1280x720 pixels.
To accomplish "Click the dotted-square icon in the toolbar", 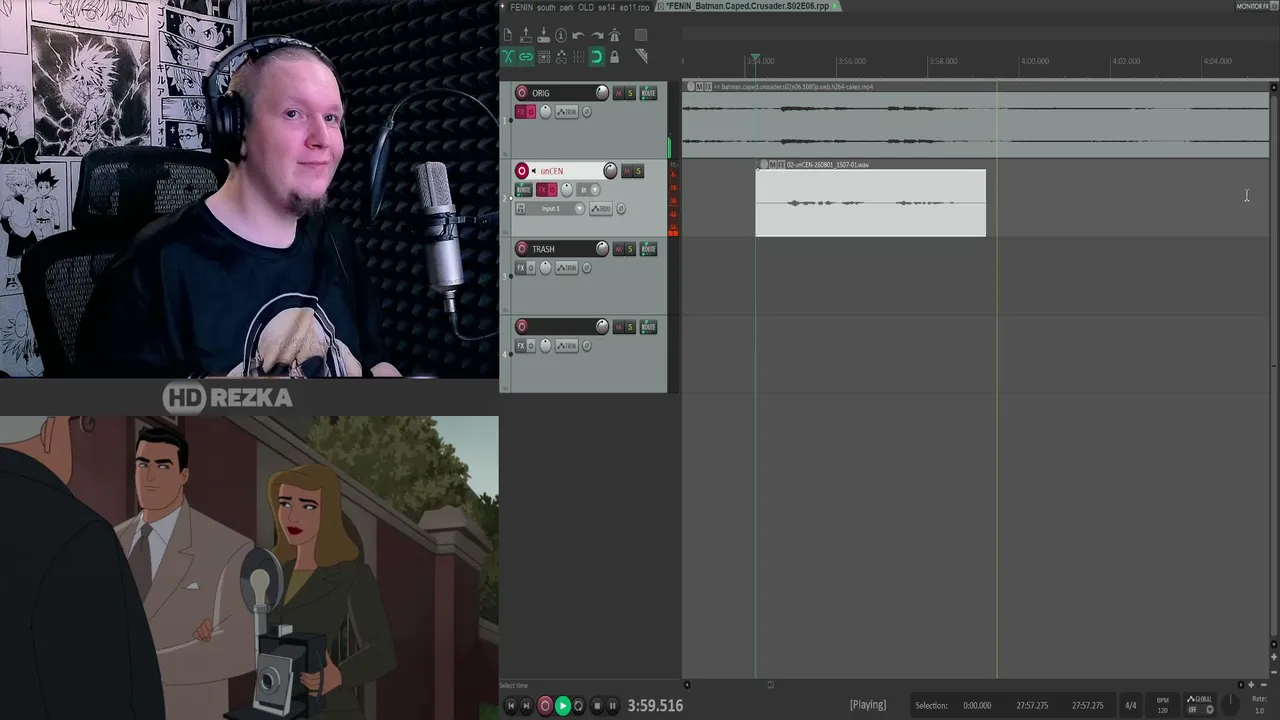I will click(641, 35).
